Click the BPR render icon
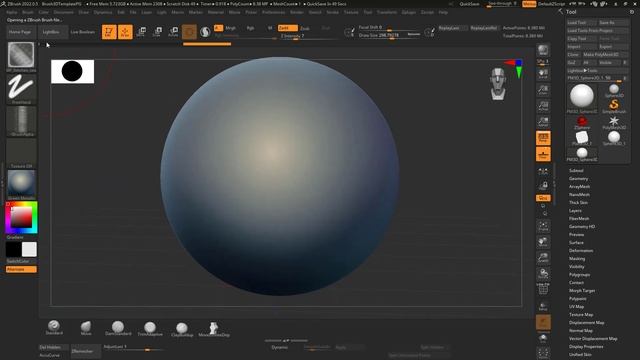The height and width of the screenshot is (360, 640). pos(543,50)
